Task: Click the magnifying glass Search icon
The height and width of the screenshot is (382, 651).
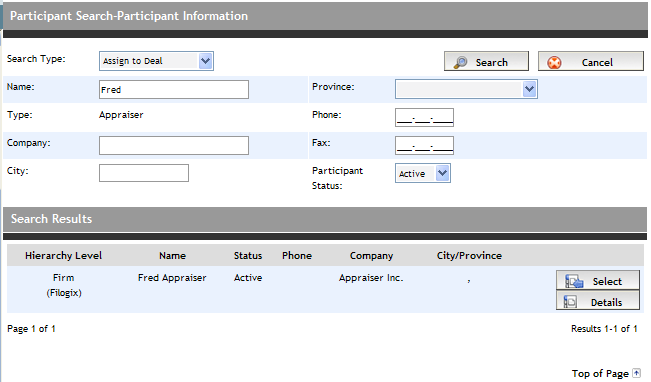Action: click(x=460, y=62)
